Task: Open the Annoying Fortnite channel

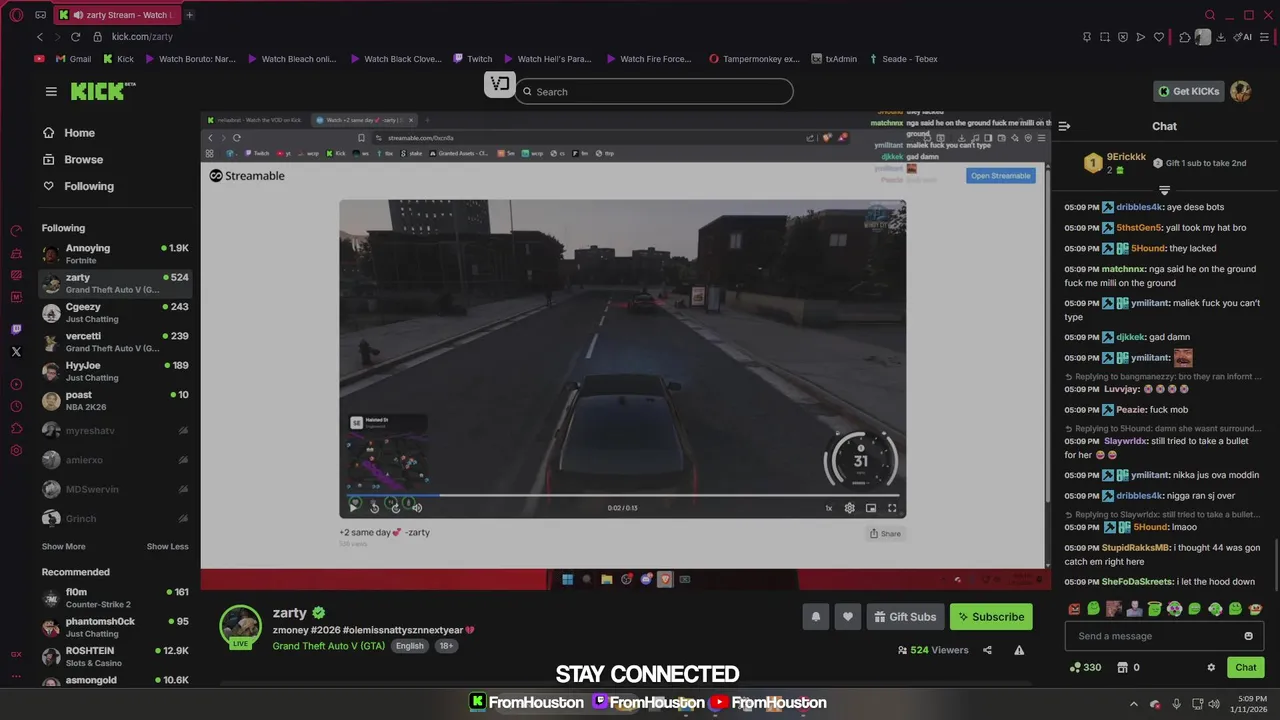Action: tap(115, 254)
